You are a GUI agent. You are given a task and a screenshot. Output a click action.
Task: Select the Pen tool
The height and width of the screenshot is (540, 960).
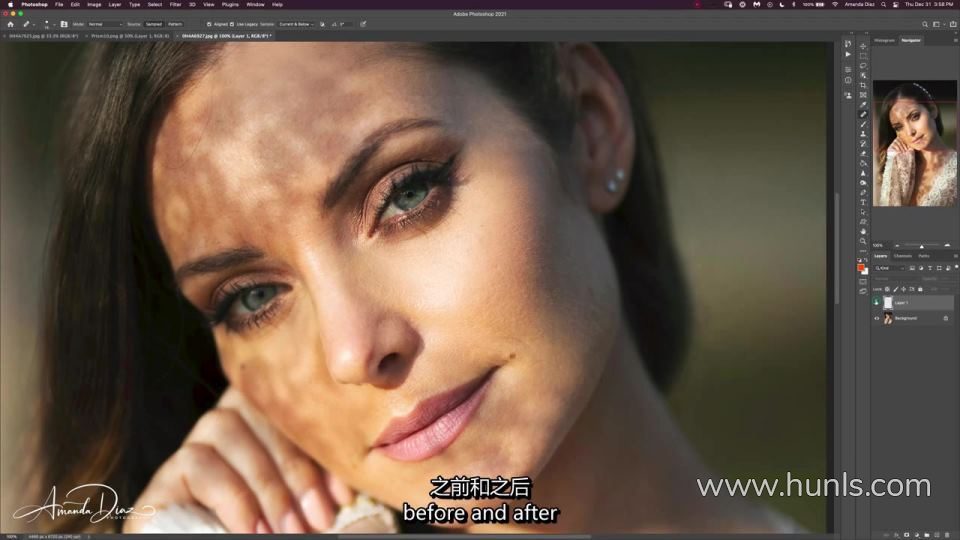[x=863, y=192]
